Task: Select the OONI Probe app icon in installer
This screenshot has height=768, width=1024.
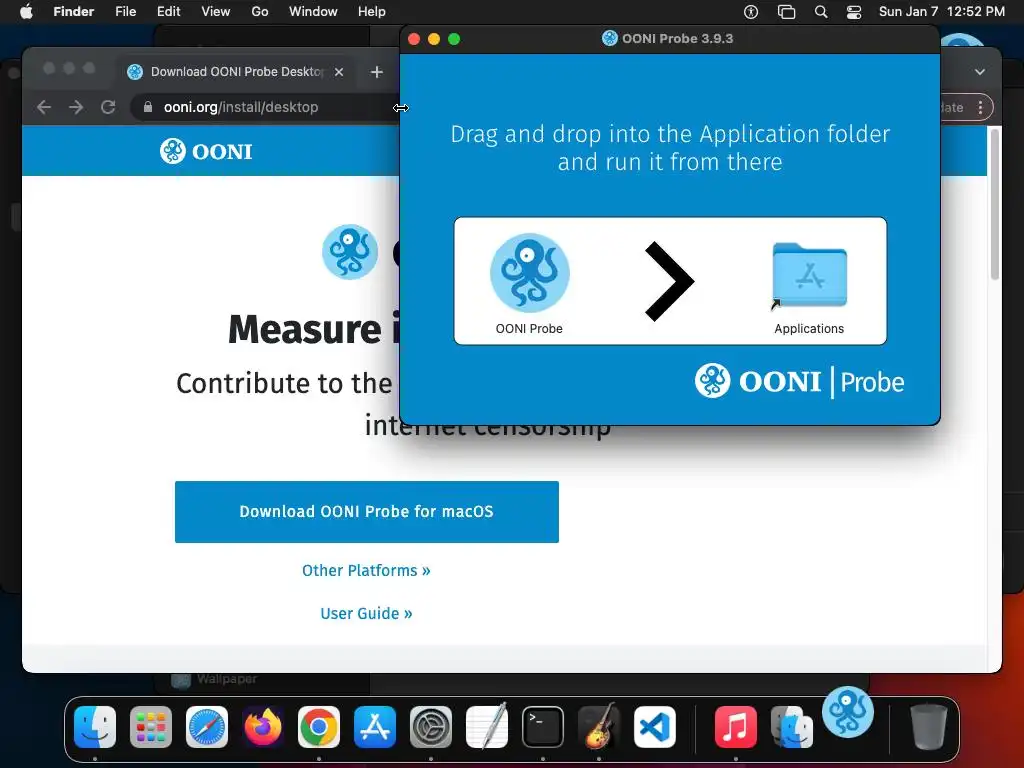Action: tap(530, 273)
